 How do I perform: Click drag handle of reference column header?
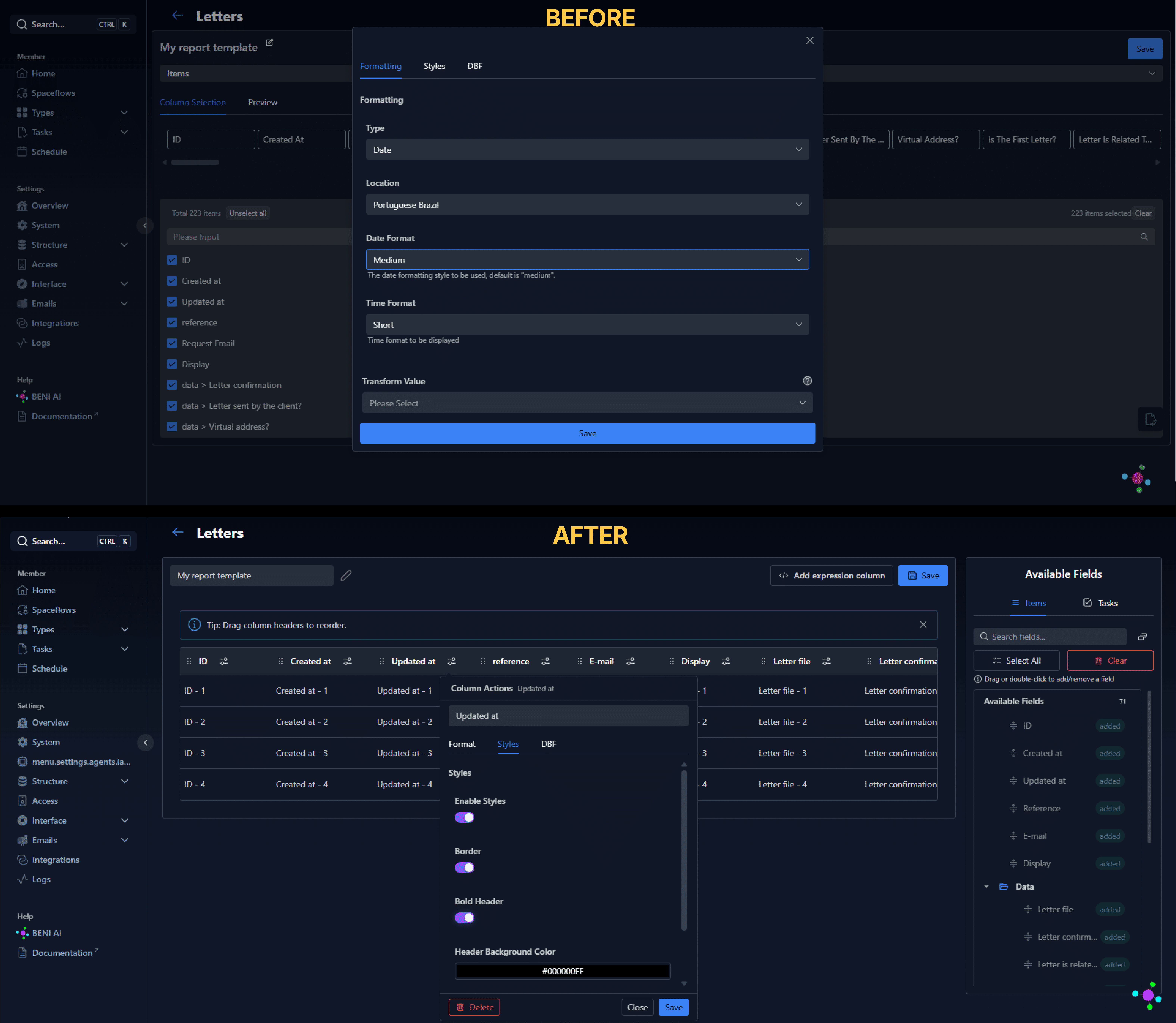tap(483, 661)
